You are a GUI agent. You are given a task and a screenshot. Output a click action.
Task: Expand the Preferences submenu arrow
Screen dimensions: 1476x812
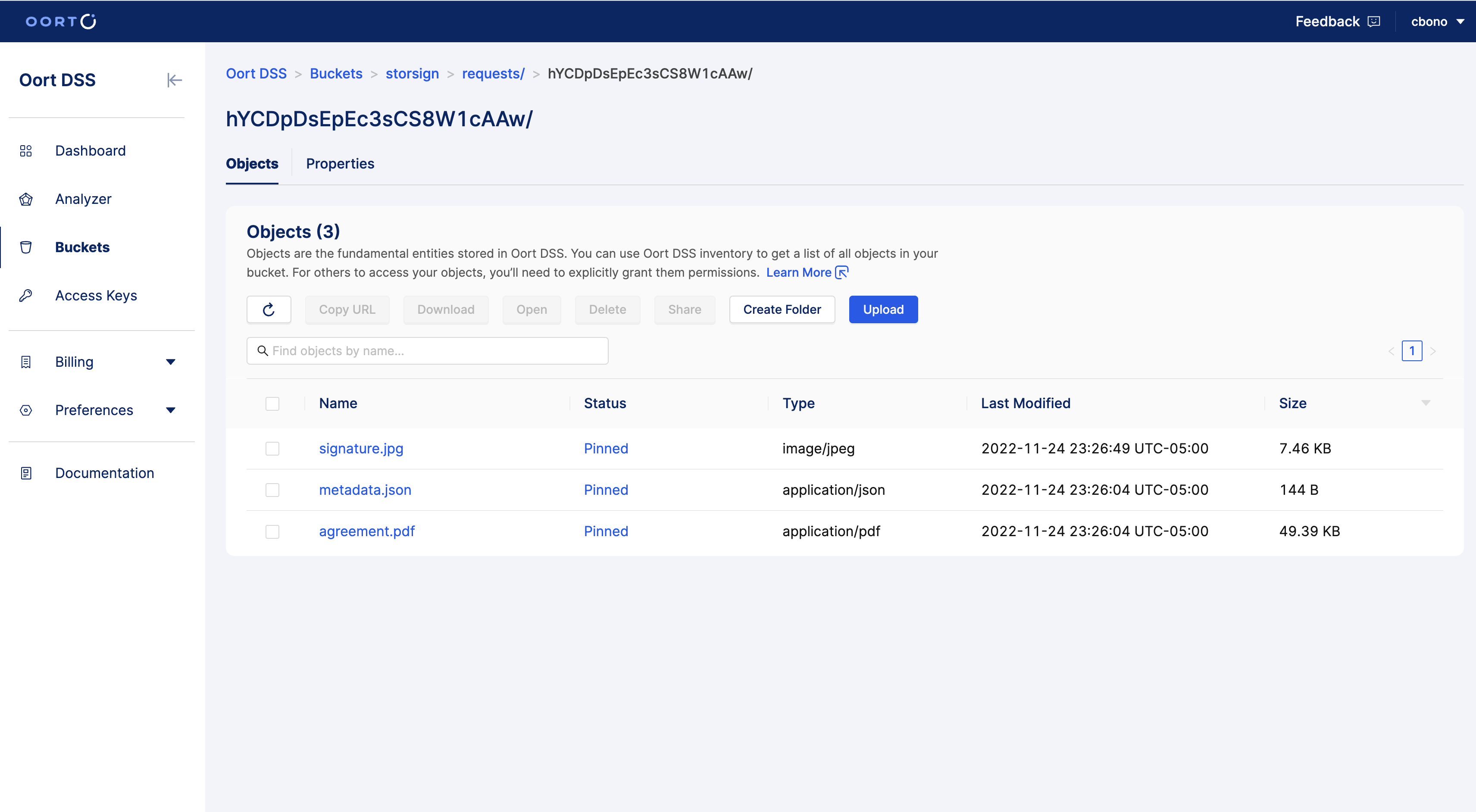point(170,410)
